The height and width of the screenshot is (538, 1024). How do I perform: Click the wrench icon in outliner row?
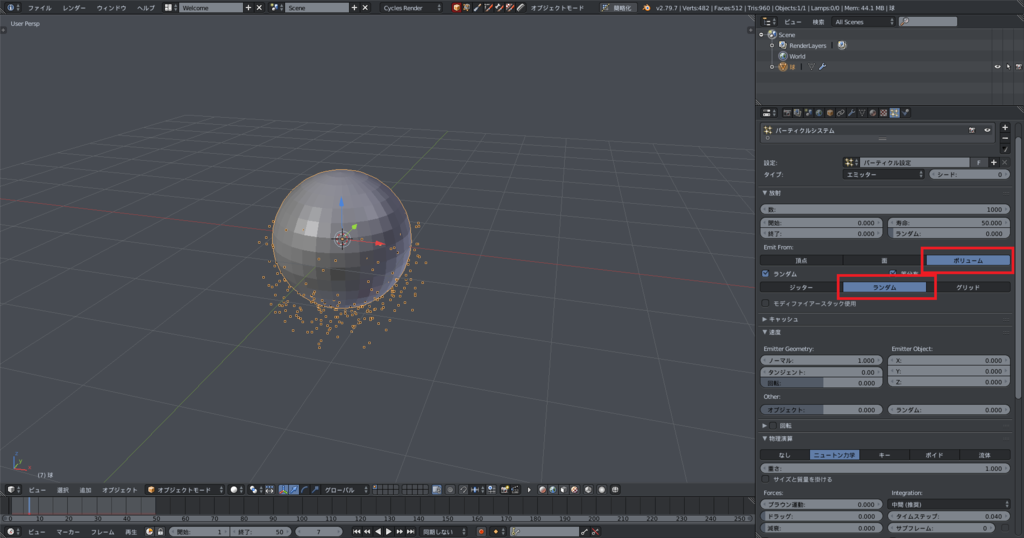[822, 67]
